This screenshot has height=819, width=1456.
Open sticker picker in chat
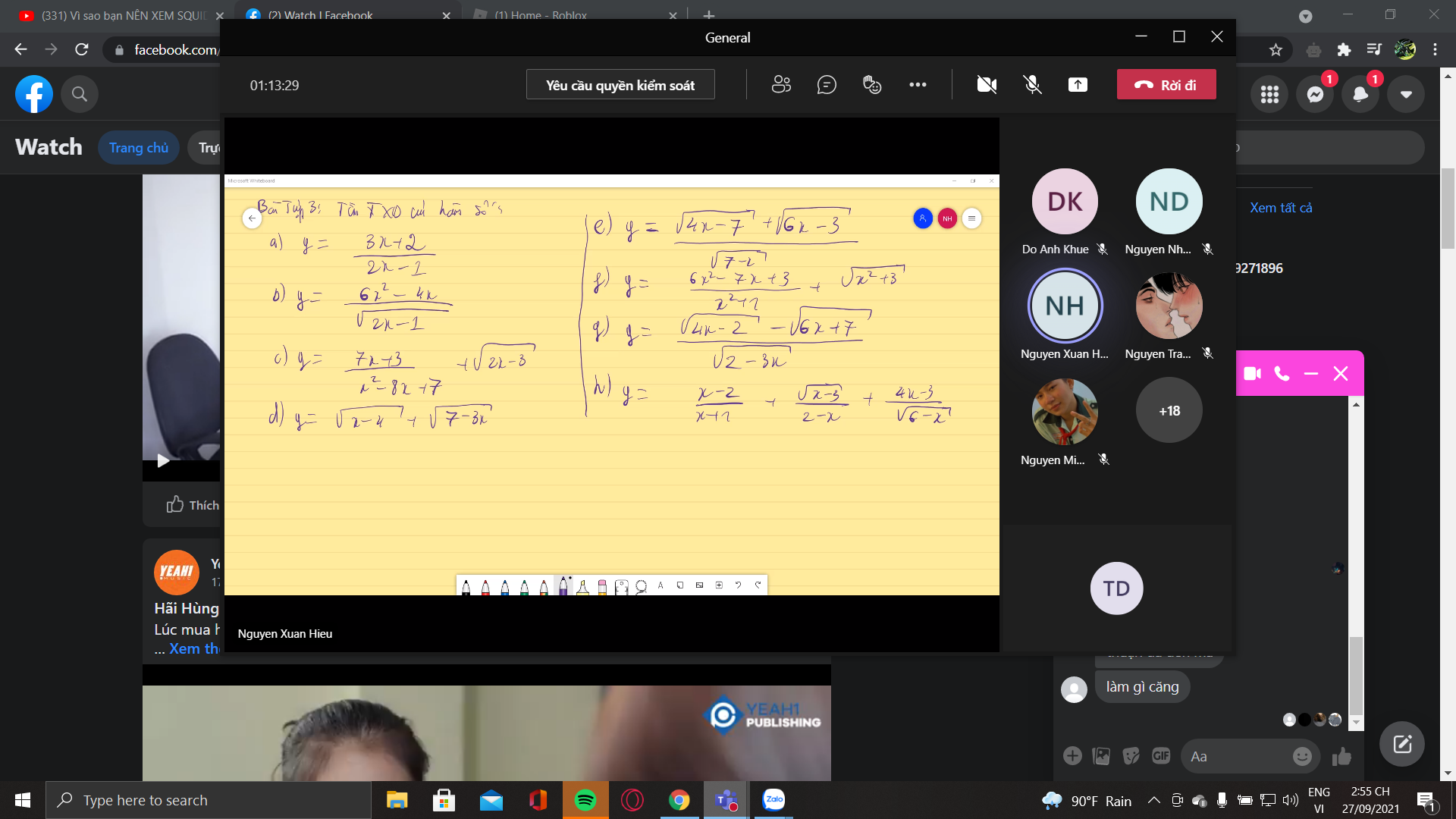tap(1131, 755)
